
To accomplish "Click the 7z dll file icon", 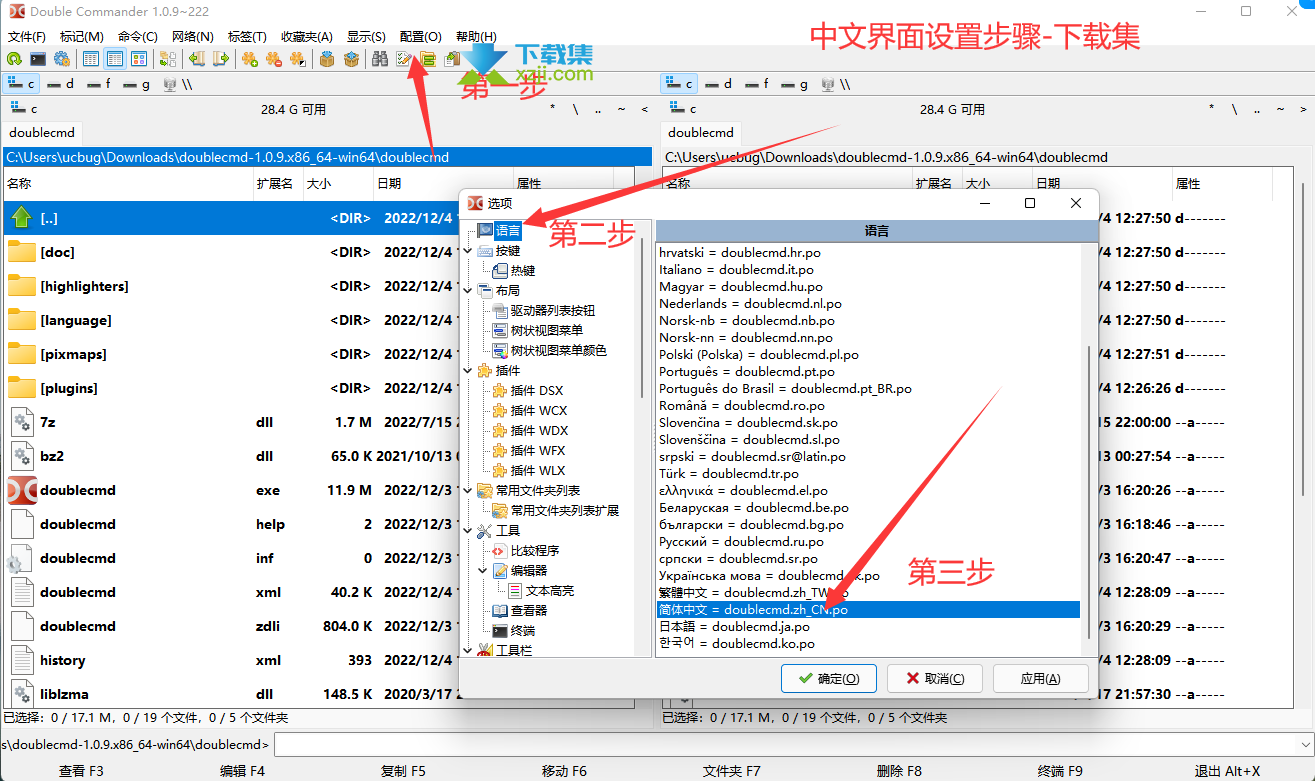I will point(22,422).
